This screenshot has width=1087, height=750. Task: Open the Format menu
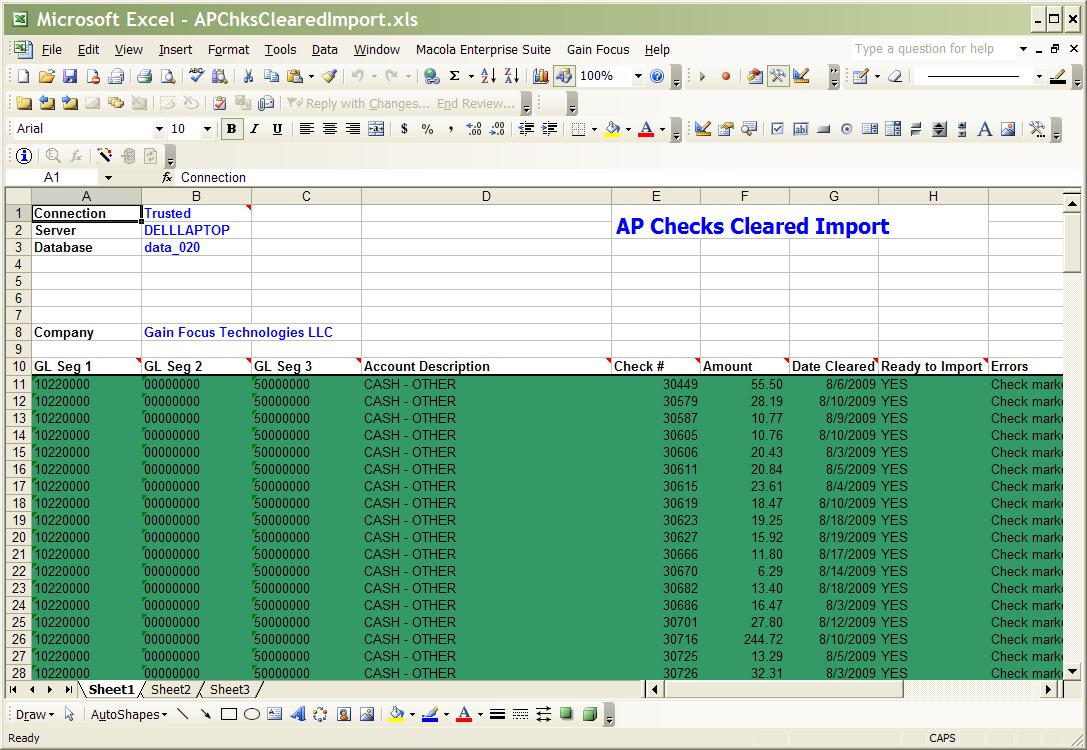[x=228, y=49]
